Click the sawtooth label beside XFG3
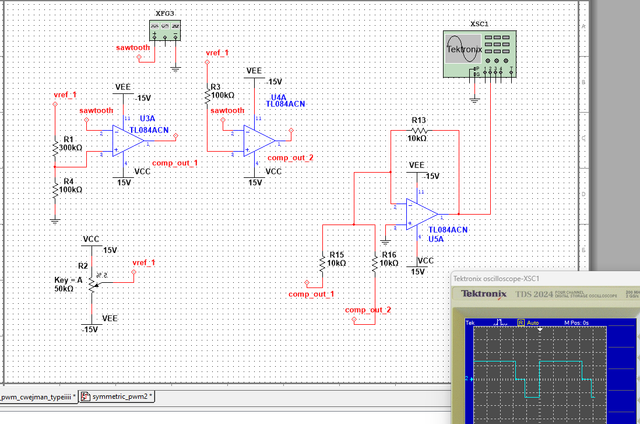Screen dimensions: 640x424 (133, 47)
